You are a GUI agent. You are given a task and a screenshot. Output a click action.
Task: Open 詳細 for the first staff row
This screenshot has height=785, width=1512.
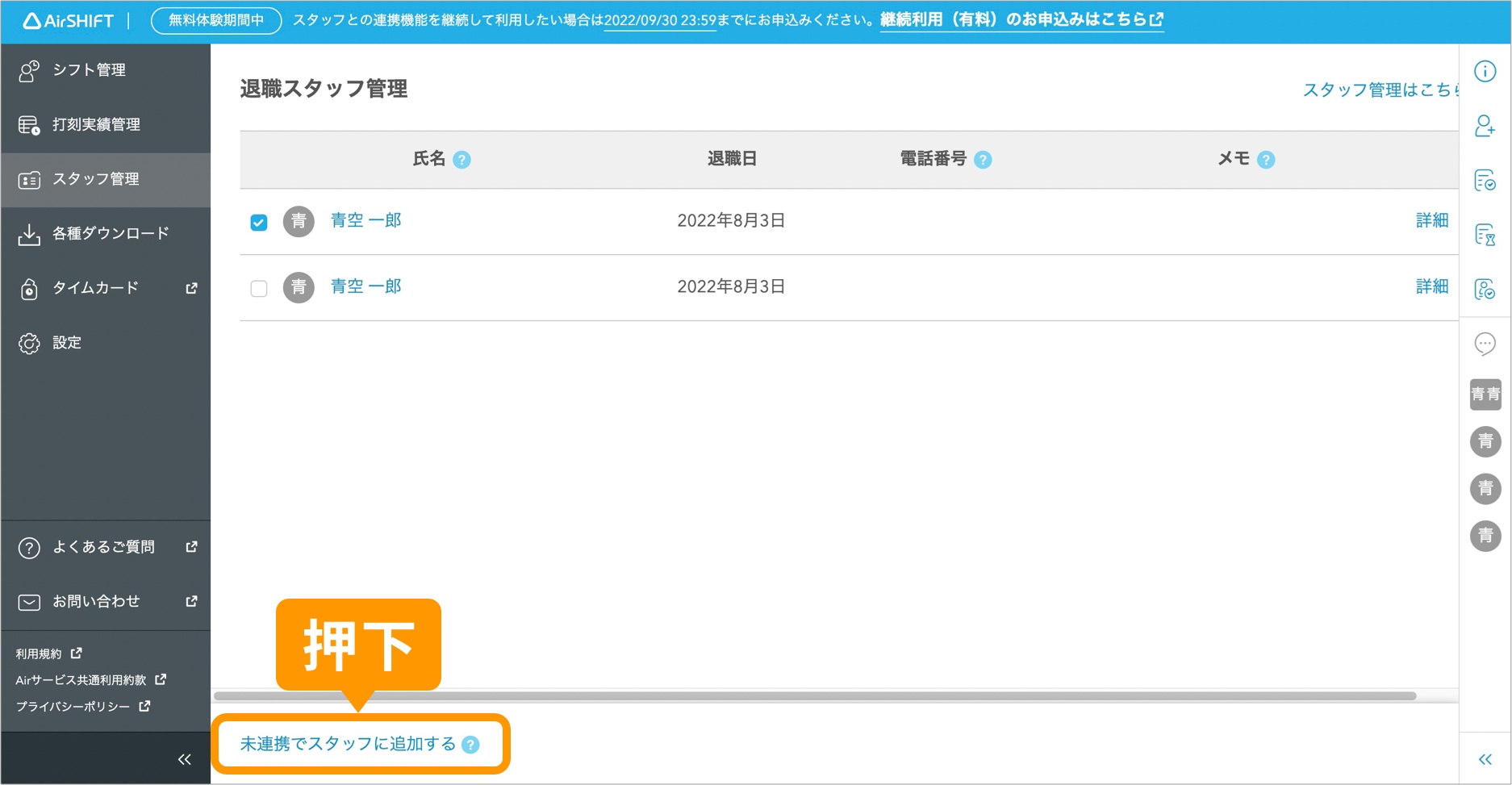(x=1431, y=220)
